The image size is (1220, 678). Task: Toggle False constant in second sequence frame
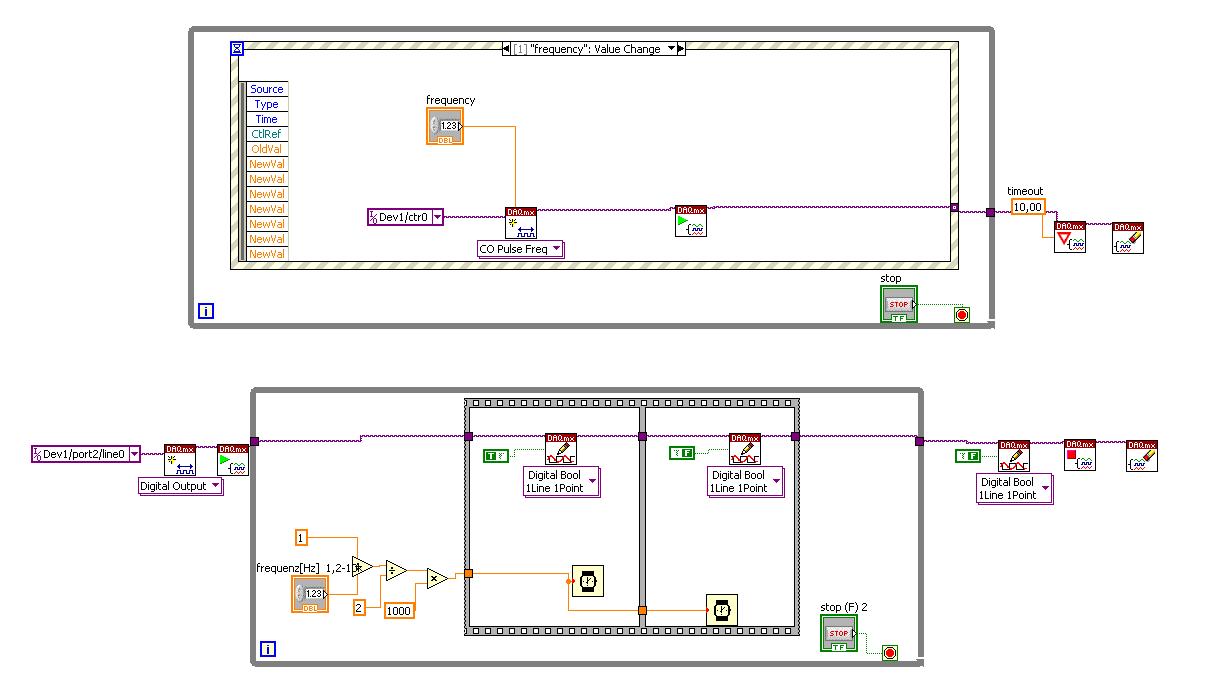[x=681, y=453]
